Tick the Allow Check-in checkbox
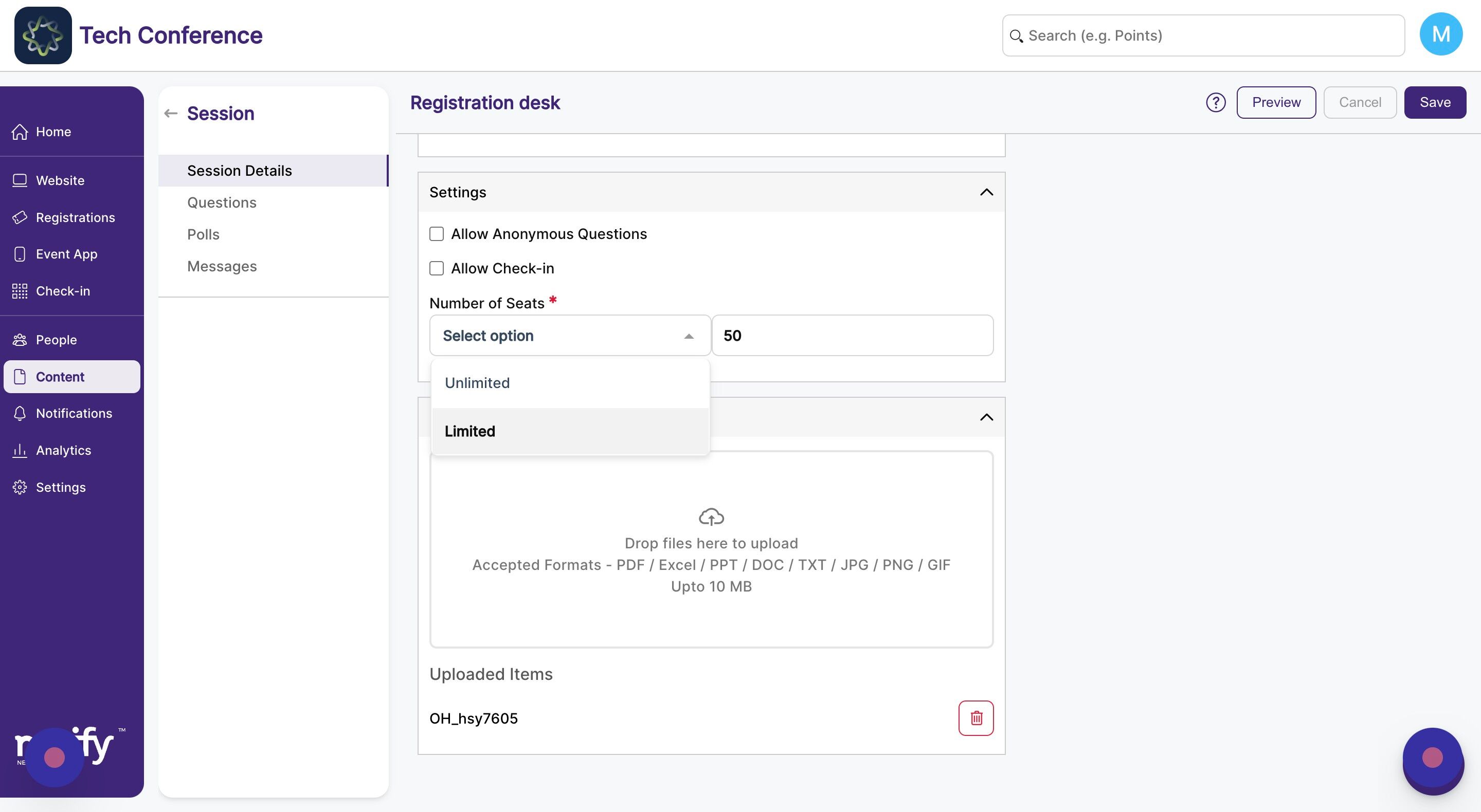This screenshot has width=1481, height=812. click(x=437, y=268)
